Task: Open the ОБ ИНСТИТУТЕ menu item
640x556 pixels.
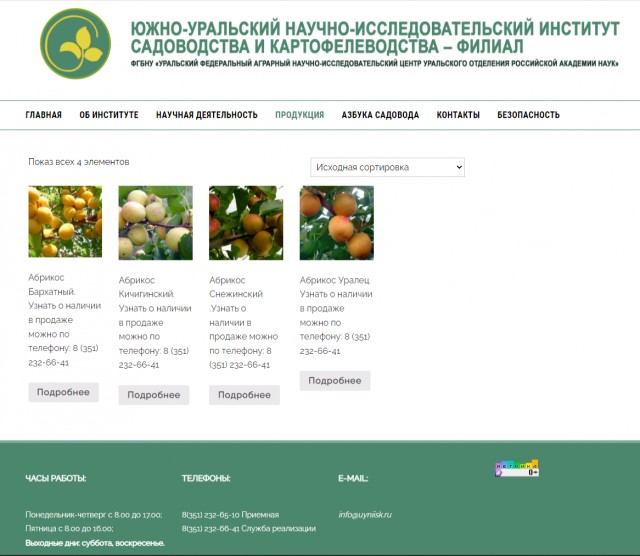Action: [x=109, y=115]
